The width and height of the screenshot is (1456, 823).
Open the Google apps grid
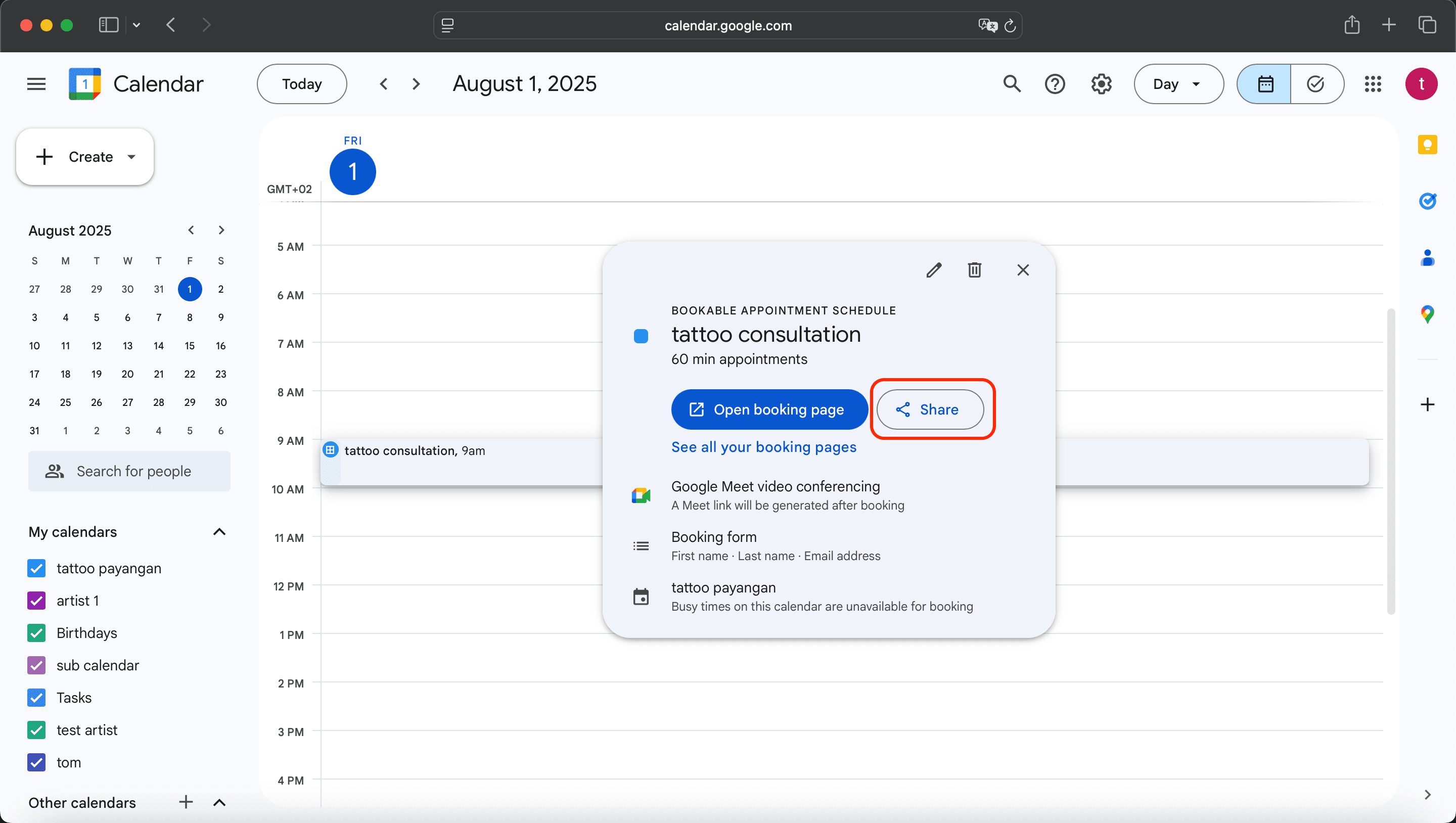pos(1373,84)
